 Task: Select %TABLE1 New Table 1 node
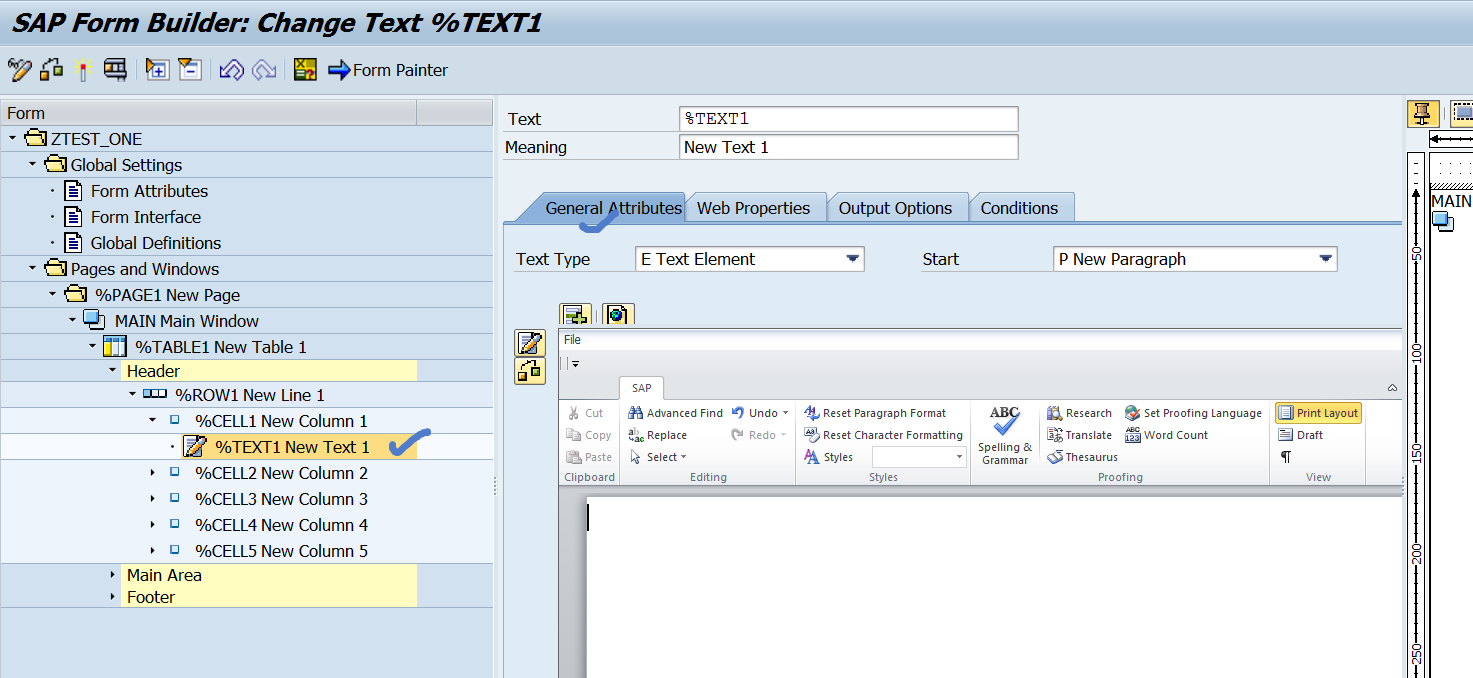coord(220,347)
